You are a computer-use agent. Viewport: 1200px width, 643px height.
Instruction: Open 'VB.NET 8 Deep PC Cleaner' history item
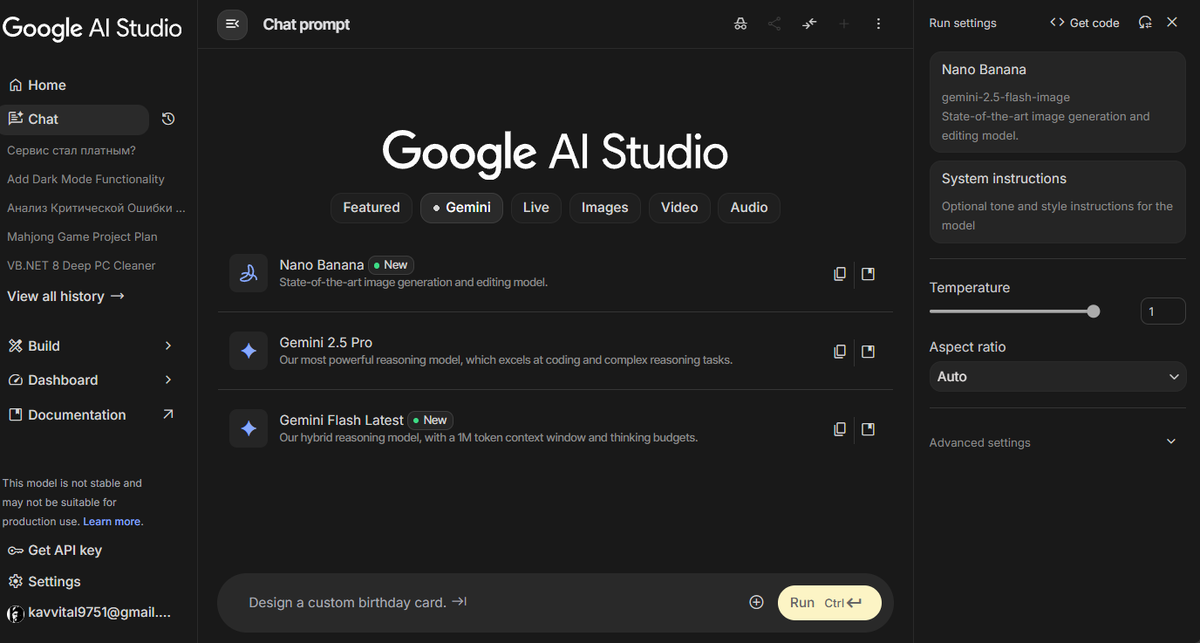click(81, 266)
